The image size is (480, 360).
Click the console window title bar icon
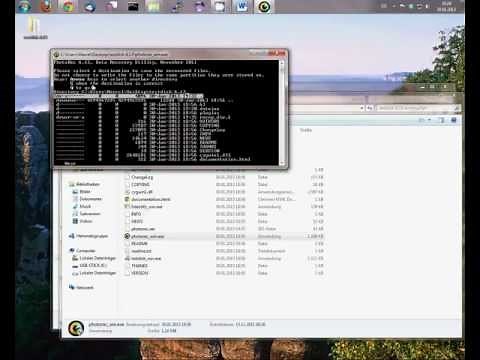(56, 54)
